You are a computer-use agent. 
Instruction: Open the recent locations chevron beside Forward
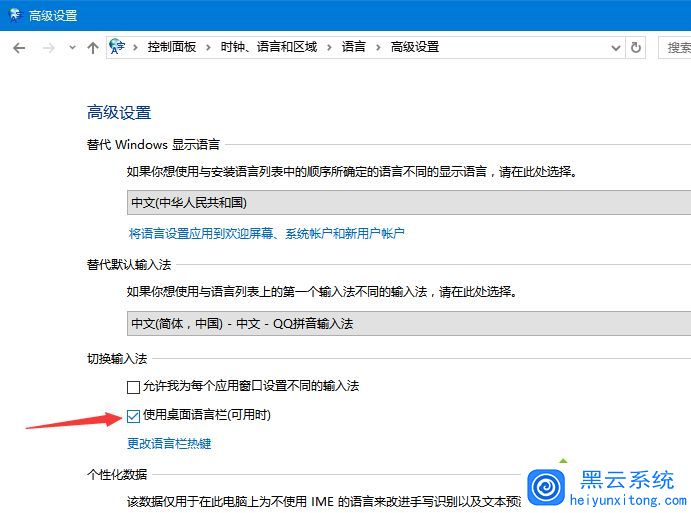[71, 47]
